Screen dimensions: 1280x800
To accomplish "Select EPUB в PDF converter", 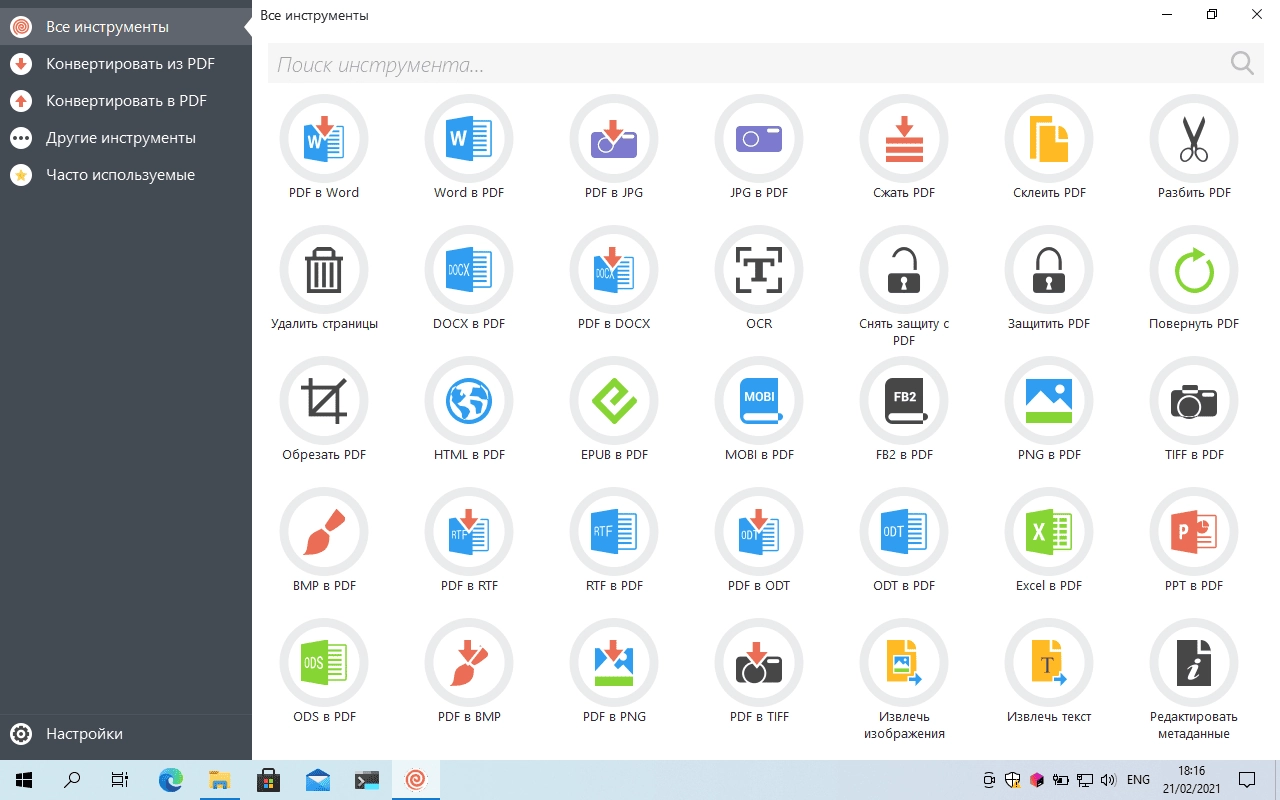I will pyautogui.click(x=614, y=401).
